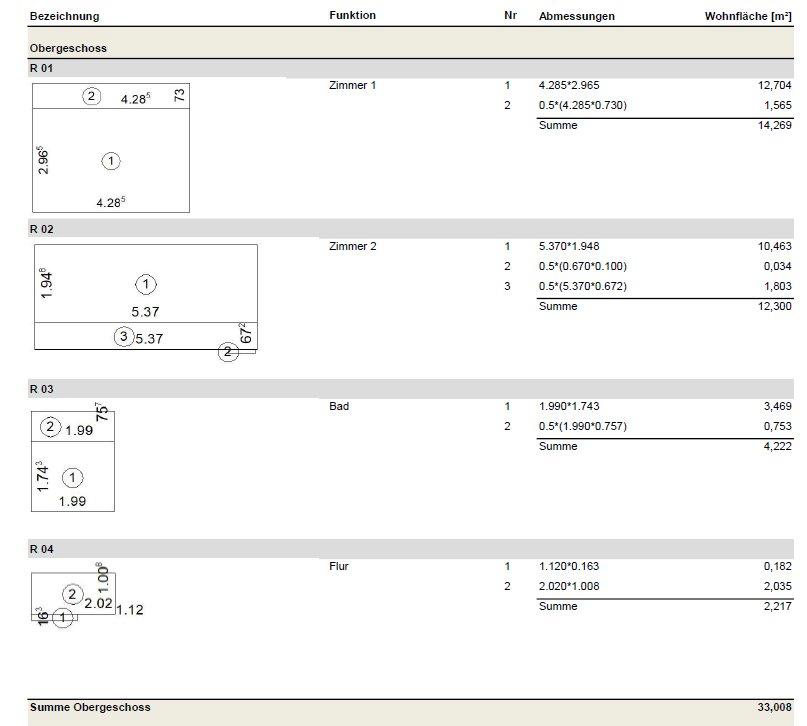Screen dimensions: 807x726
Task: Click the Bezeichnung column header
Action: [64, 16]
